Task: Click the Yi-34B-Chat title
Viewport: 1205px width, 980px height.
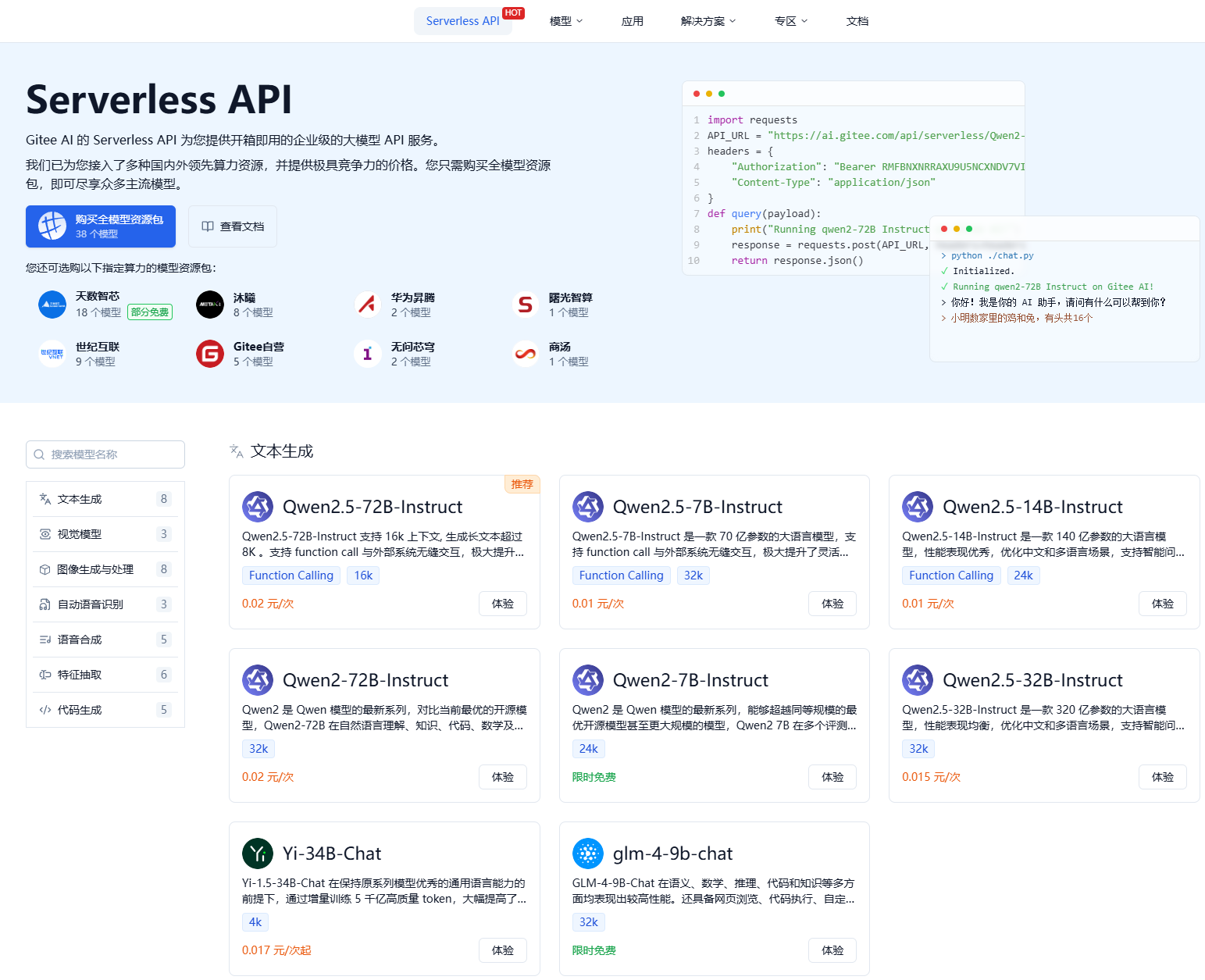Action: [332, 853]
